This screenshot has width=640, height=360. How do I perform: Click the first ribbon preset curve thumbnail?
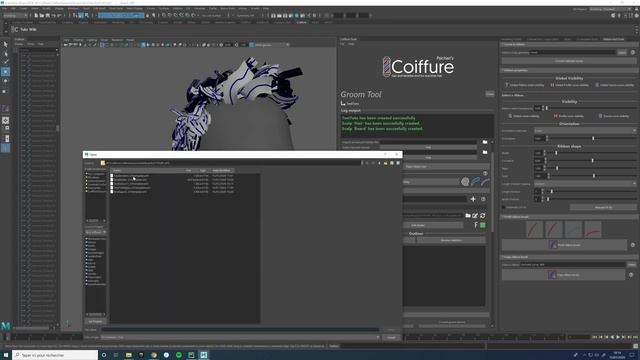coord(534,229)
